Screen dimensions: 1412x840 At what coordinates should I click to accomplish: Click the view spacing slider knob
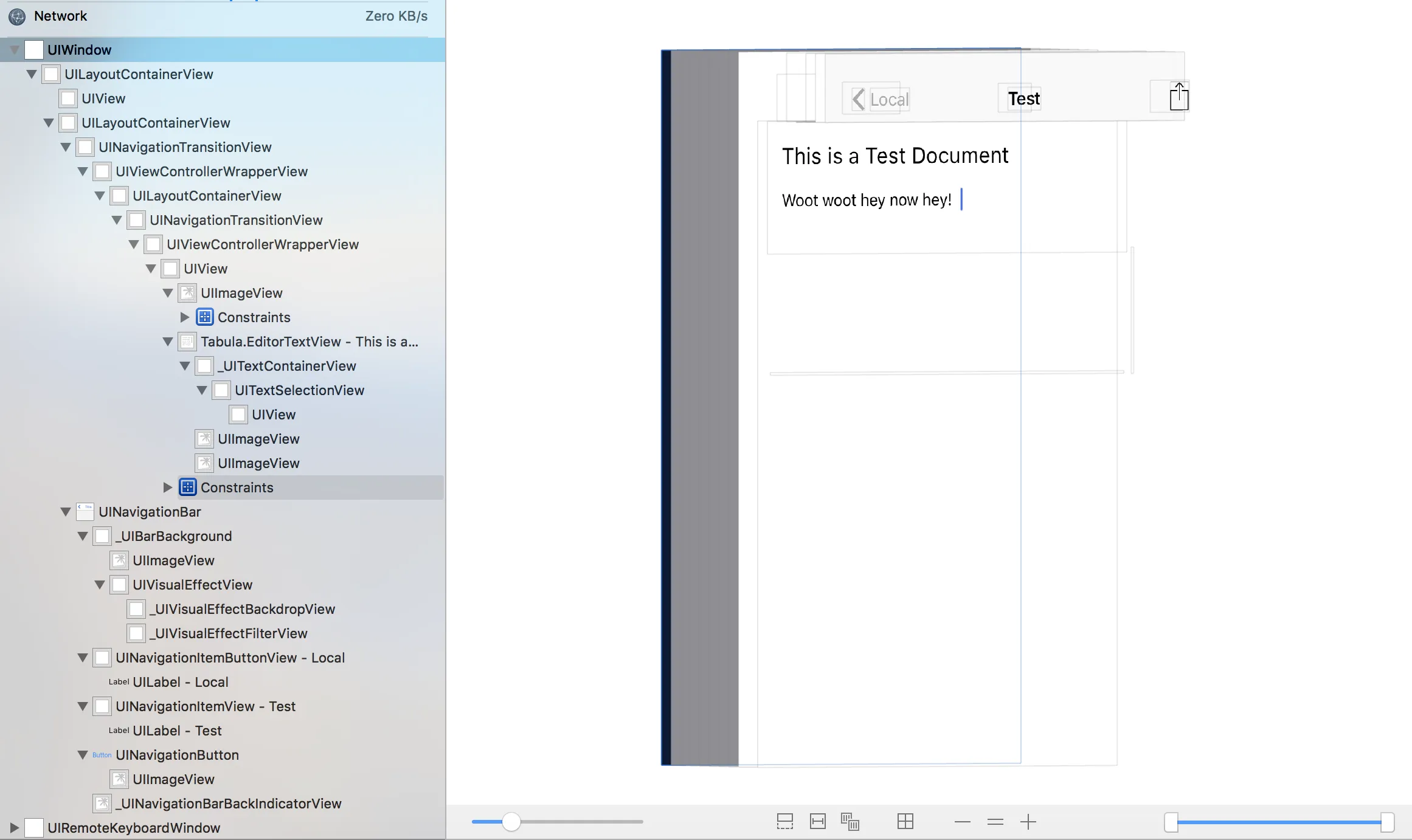tap(511, 822)
